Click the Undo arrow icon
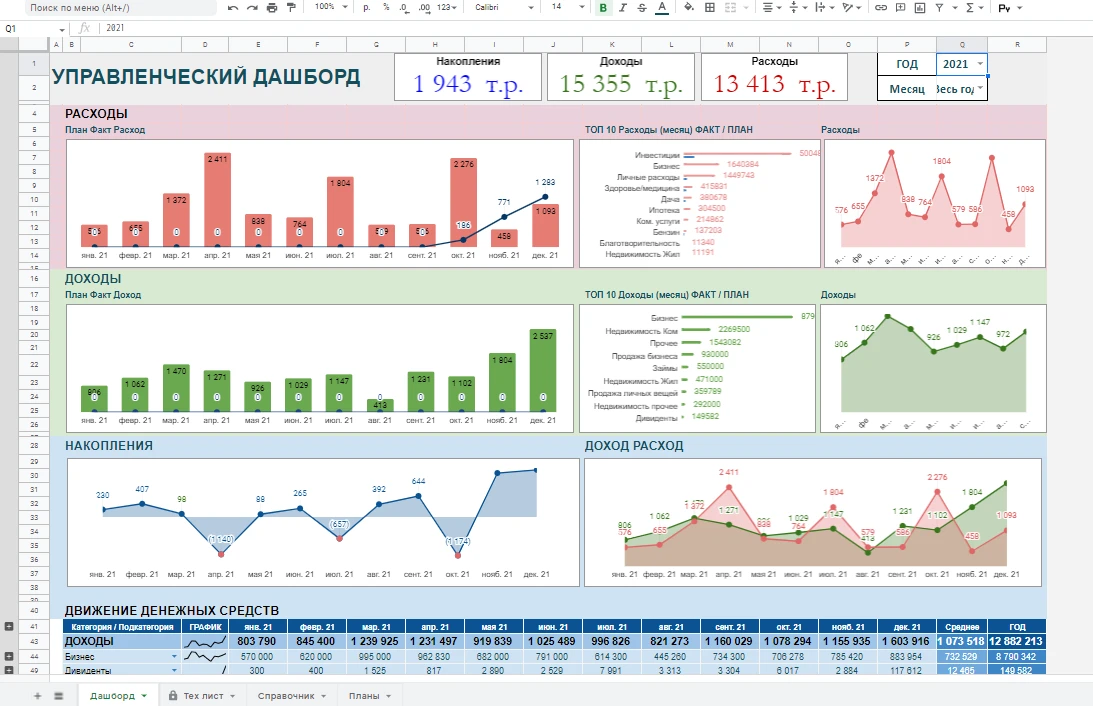The height and width of the screenshot is (706, 1093). click(233, 8)
